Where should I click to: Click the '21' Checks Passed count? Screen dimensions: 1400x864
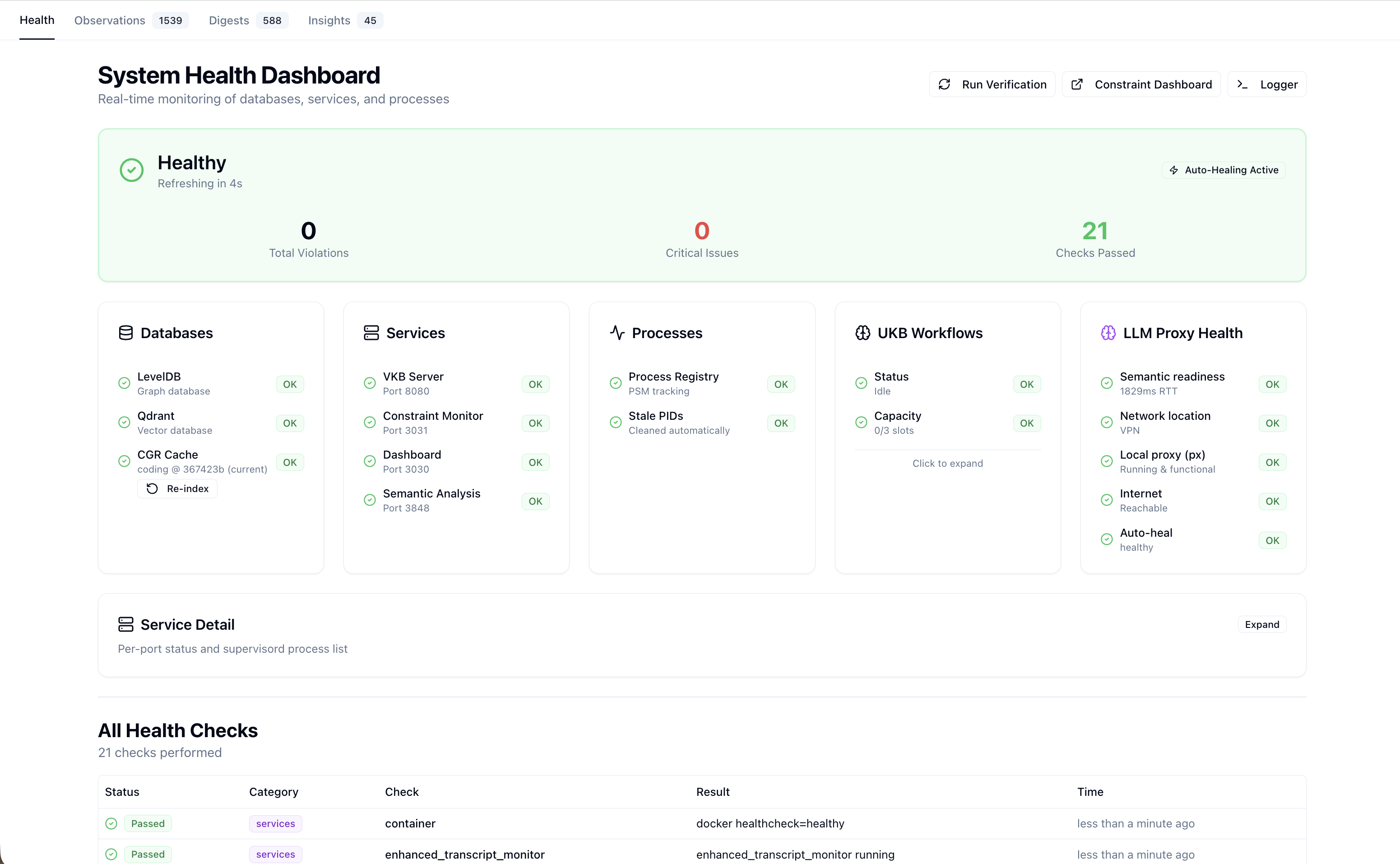tap(1095, 231)
